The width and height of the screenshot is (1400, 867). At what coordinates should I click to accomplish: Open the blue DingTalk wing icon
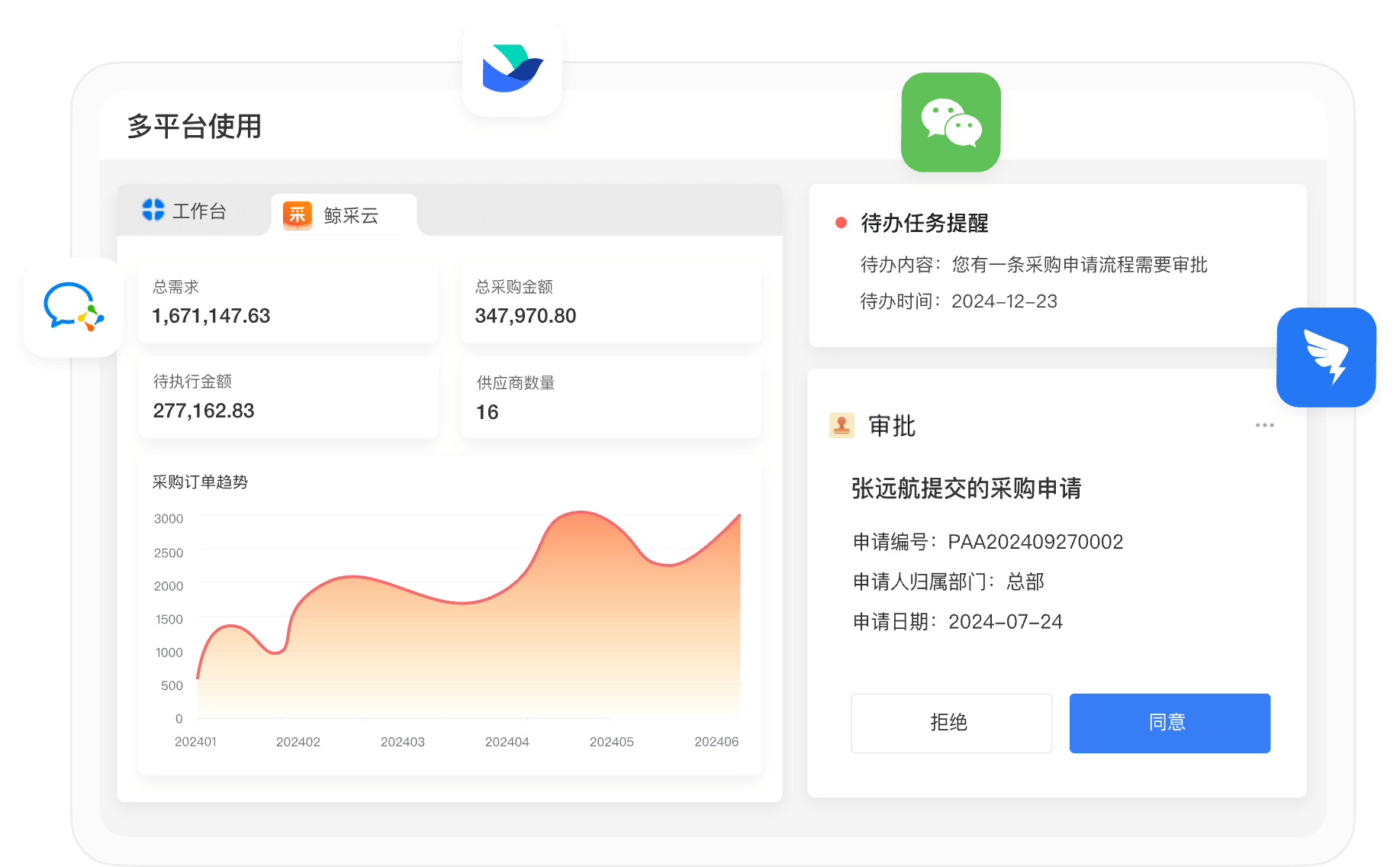tap(1326, 357)
